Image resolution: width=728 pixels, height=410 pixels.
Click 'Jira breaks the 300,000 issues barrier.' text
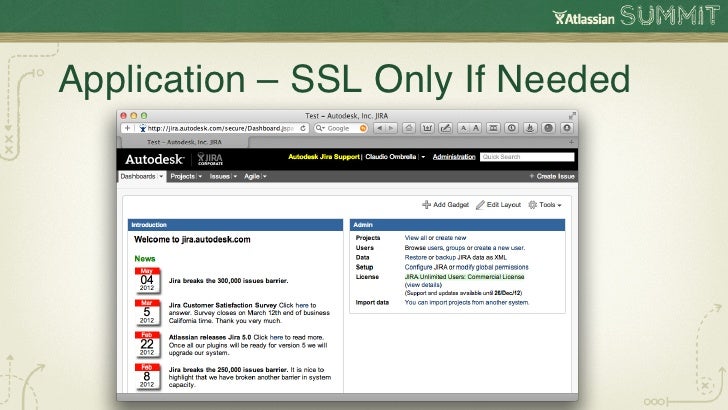[228, 280]
